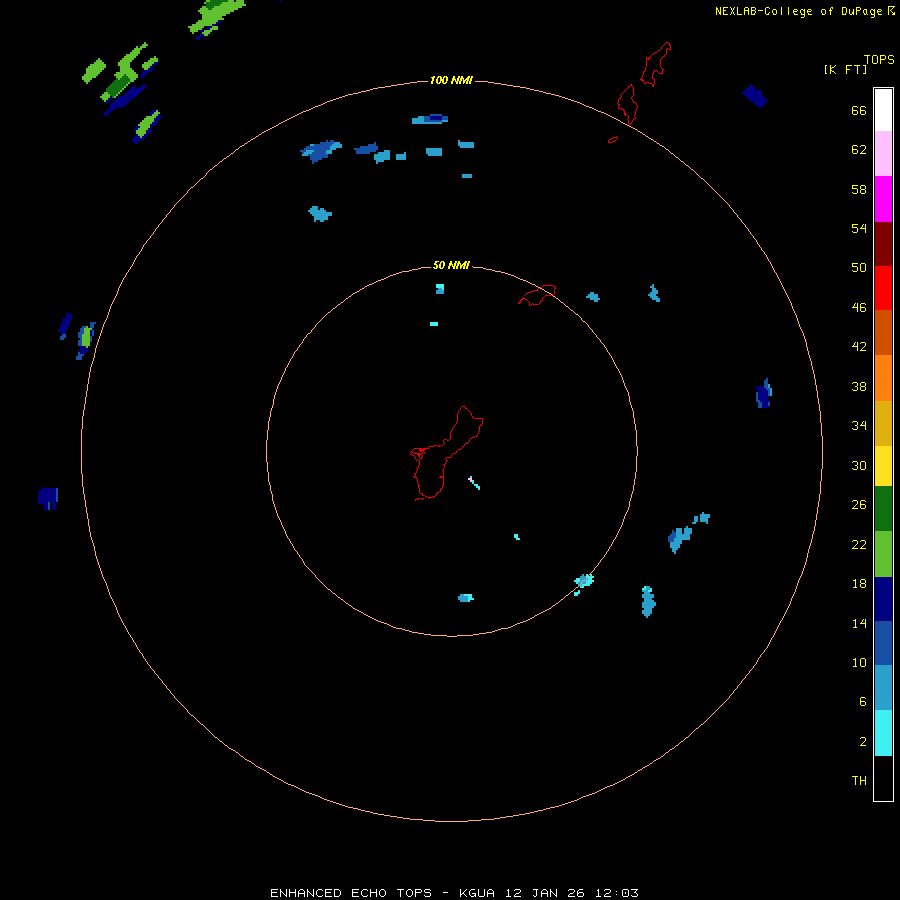Image resolution: width=900 pixels, height=900 pixels.
Task: Click the Guam island outline at the center
Action: click(447, 453)
